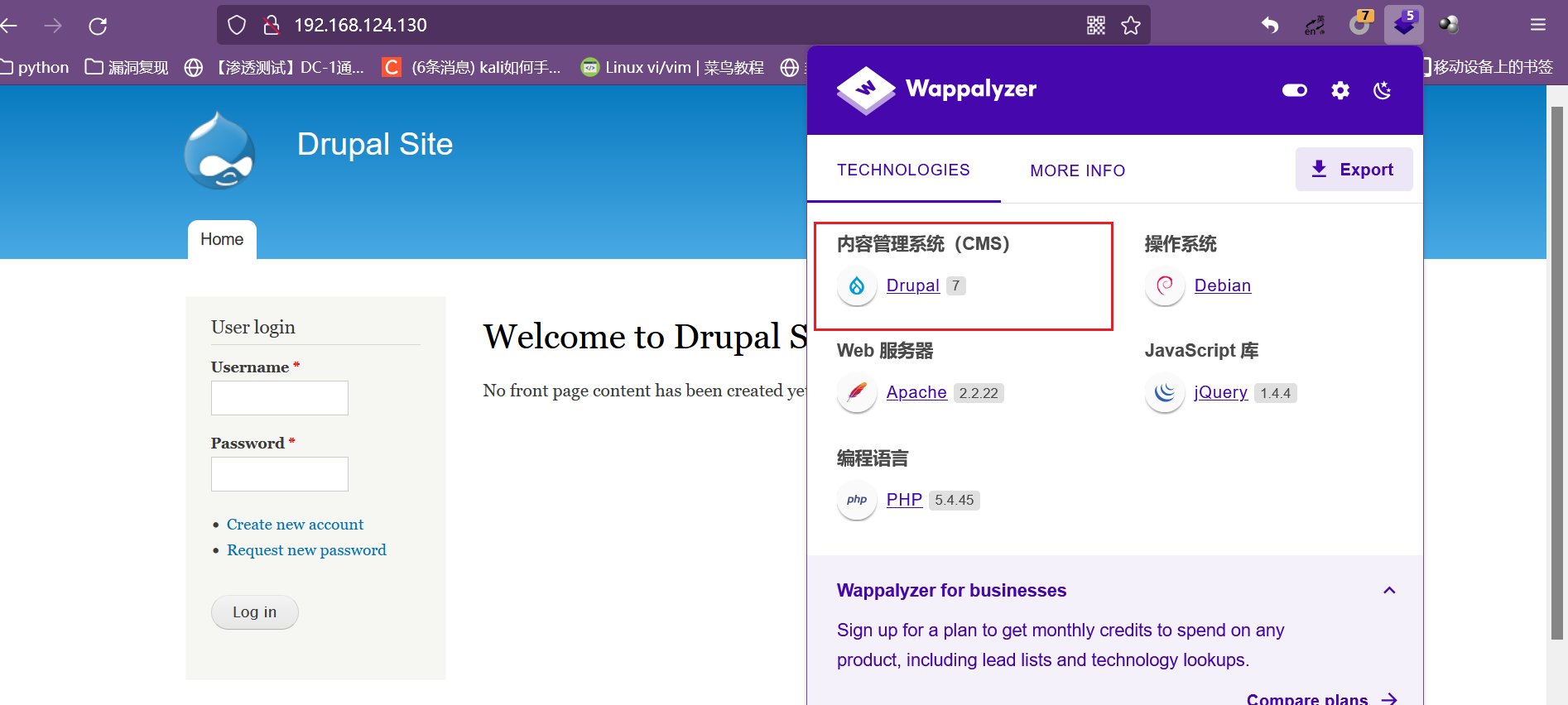Click the address bar URL 192.168.124.130
The image size is (1568, 705).
tap(360, 25)
